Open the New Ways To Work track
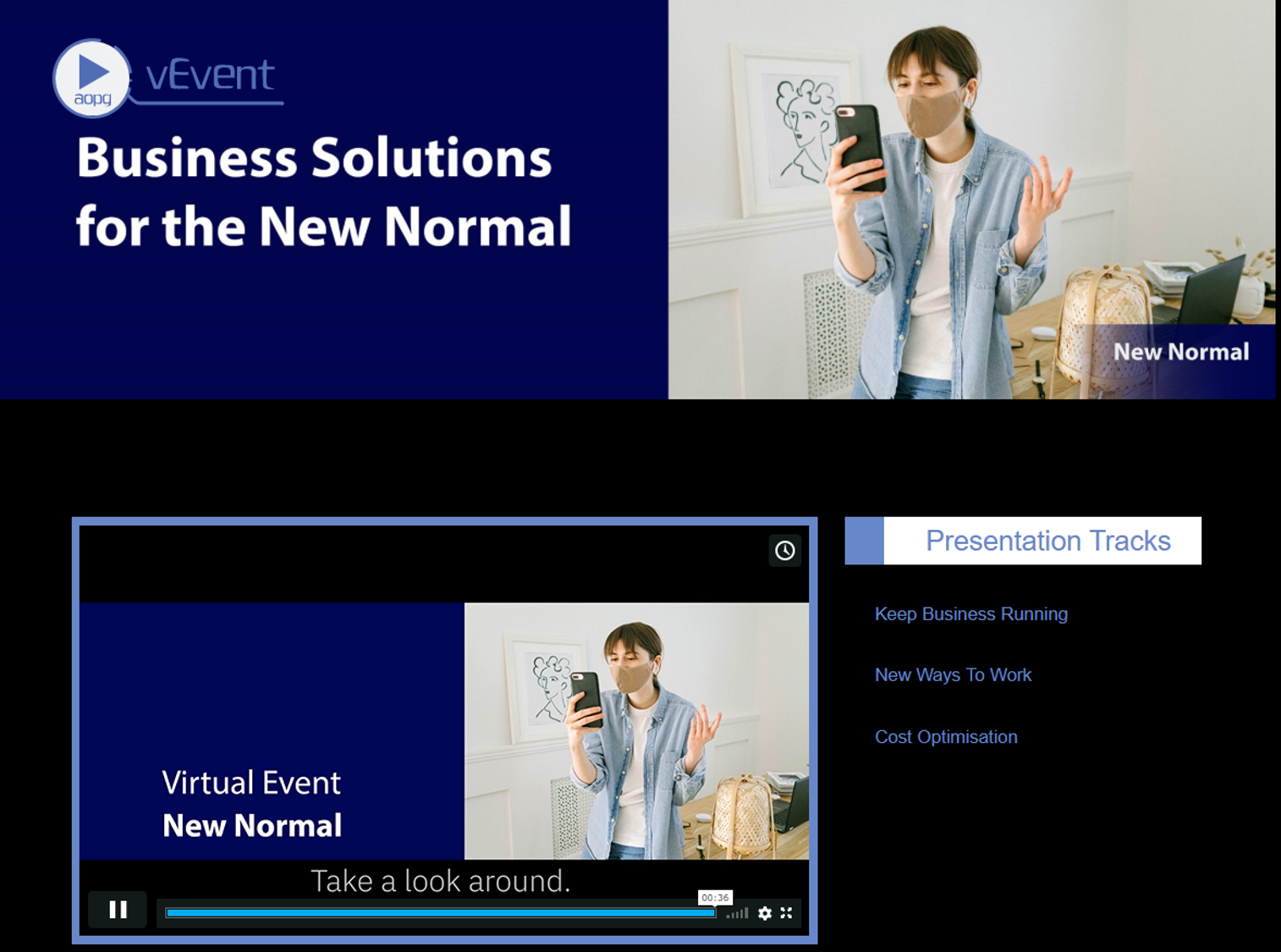Viewport: 1281px width, 952px height. (x=953, y=675)
